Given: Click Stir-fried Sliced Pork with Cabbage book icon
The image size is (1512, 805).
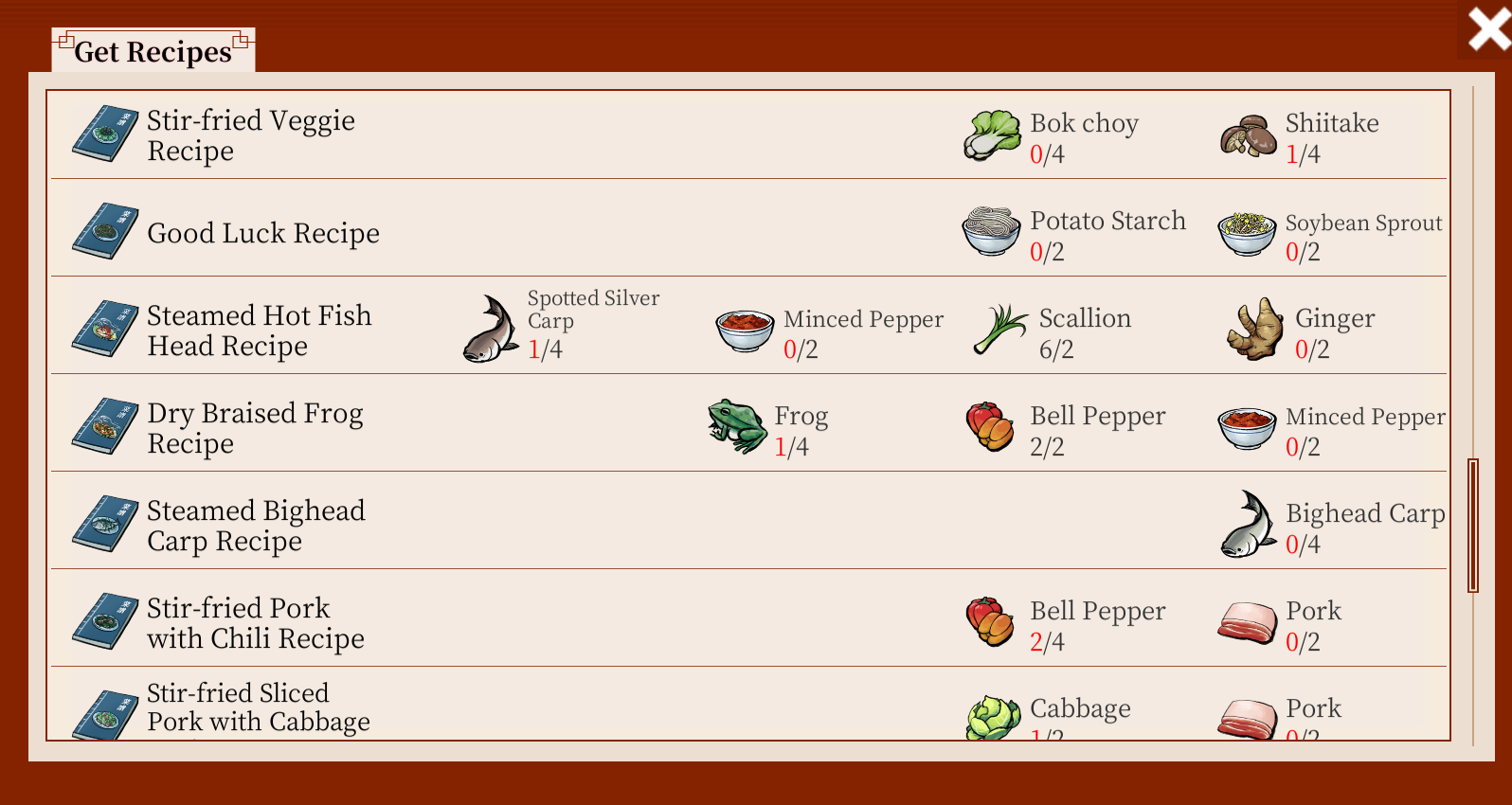Looking at the screenshot, I should tap(105, 716).
